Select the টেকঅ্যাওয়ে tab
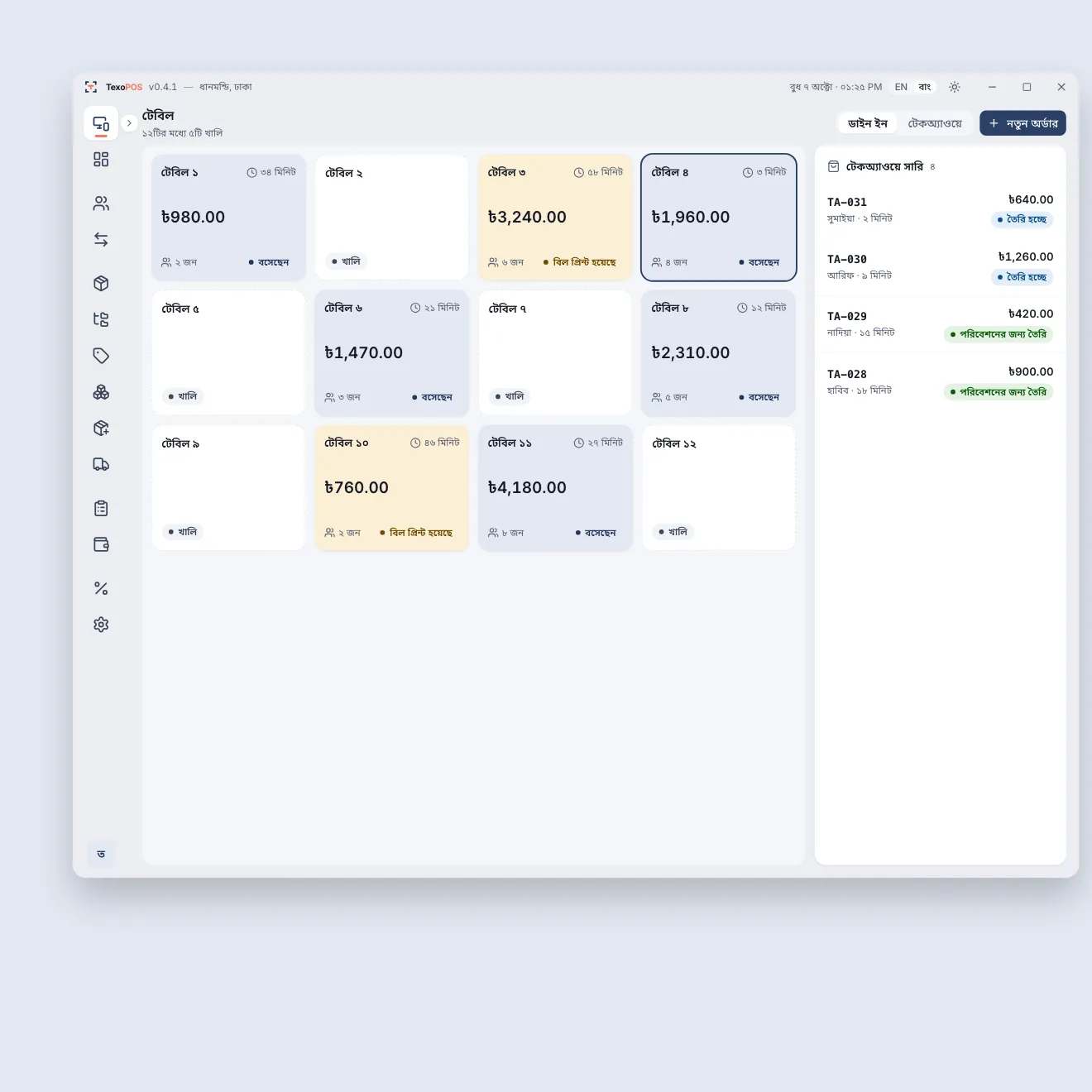1092x1092 pixels. [935, 123]
